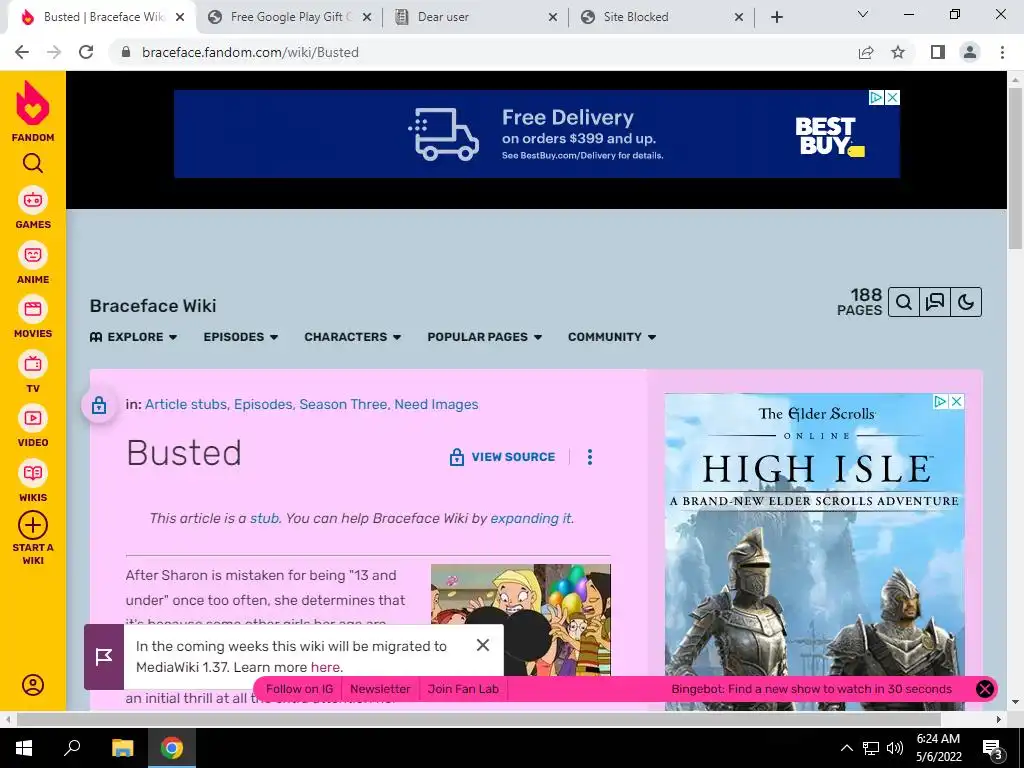Viewport: 1024px width, 768px height.
Task: Open the Windows Start menu
Action: [24, 748]
